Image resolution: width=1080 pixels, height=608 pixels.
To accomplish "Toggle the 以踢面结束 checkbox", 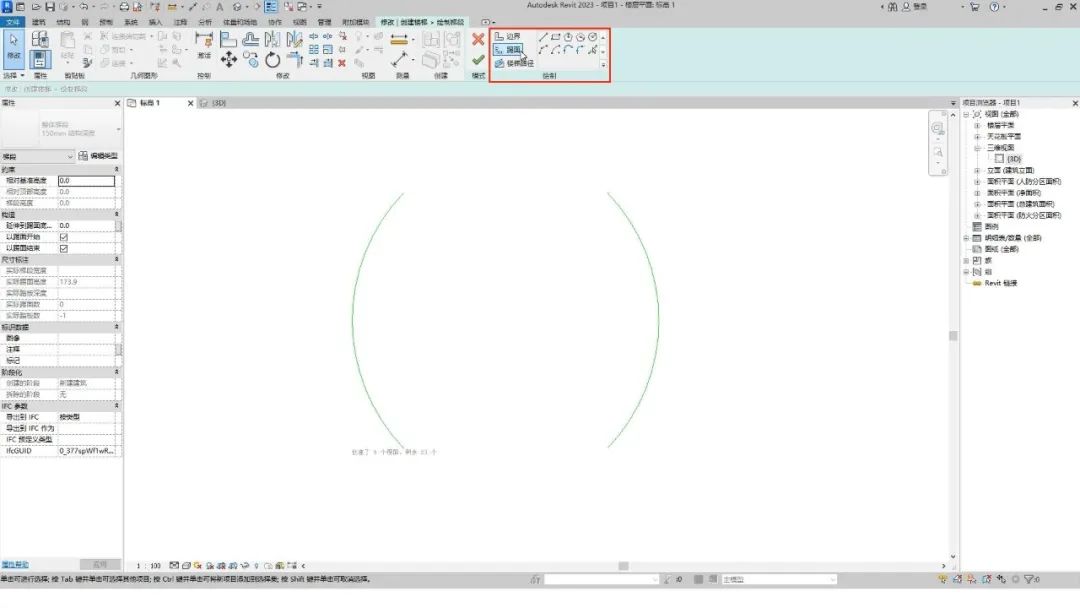I will (x=63, y=249).
